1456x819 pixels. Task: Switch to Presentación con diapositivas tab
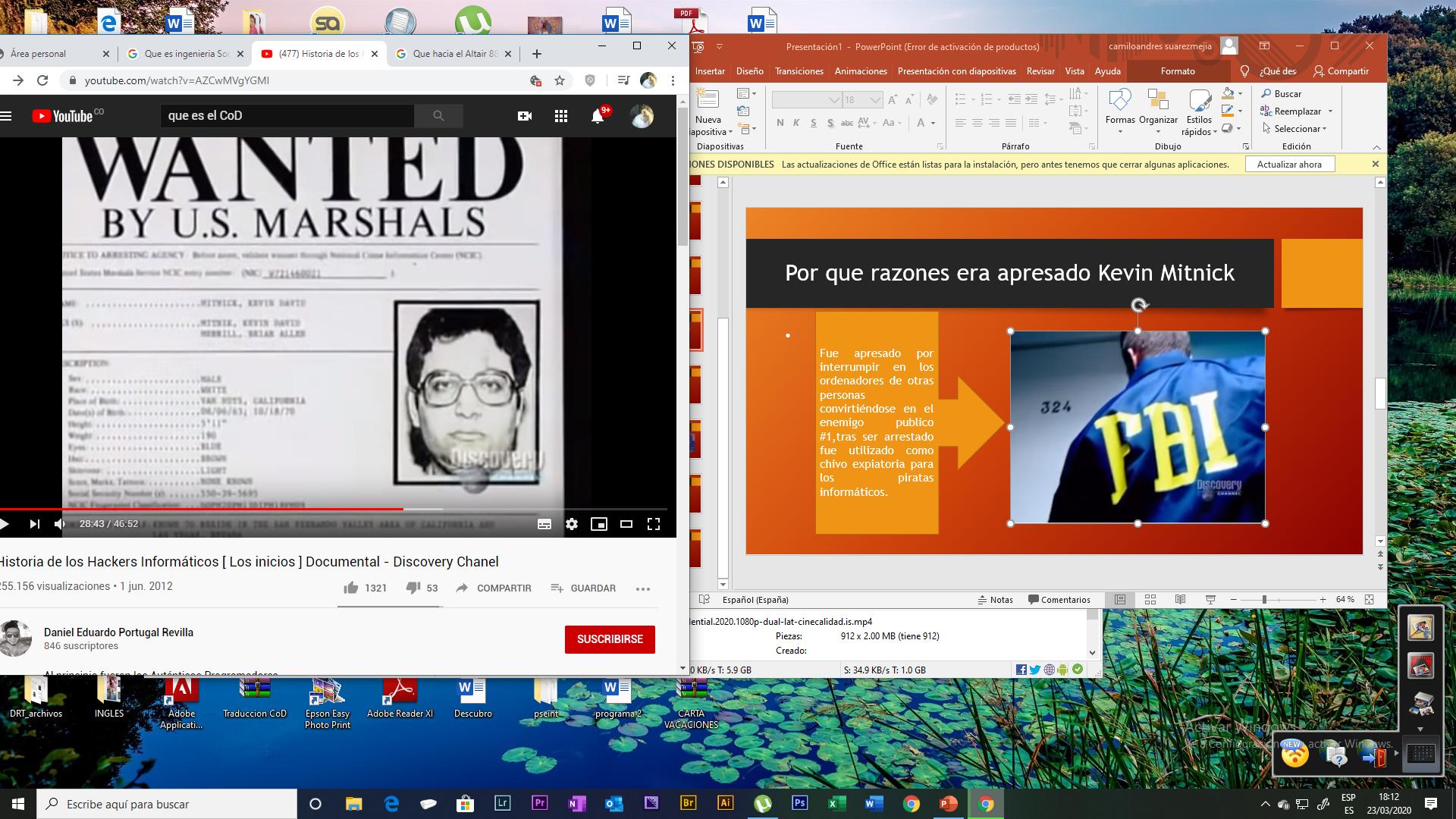[956, 71]
